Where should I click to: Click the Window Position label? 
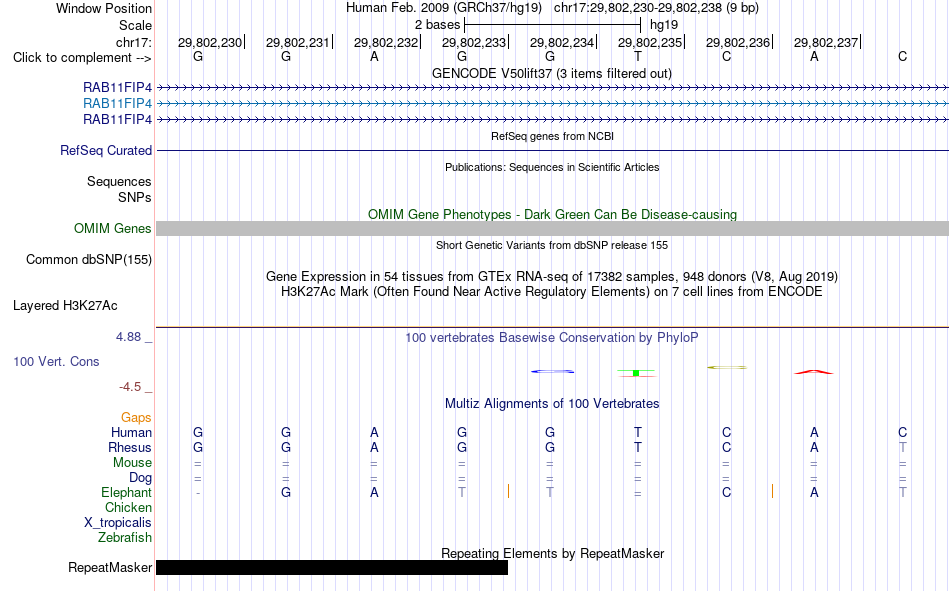pos(104,8)
